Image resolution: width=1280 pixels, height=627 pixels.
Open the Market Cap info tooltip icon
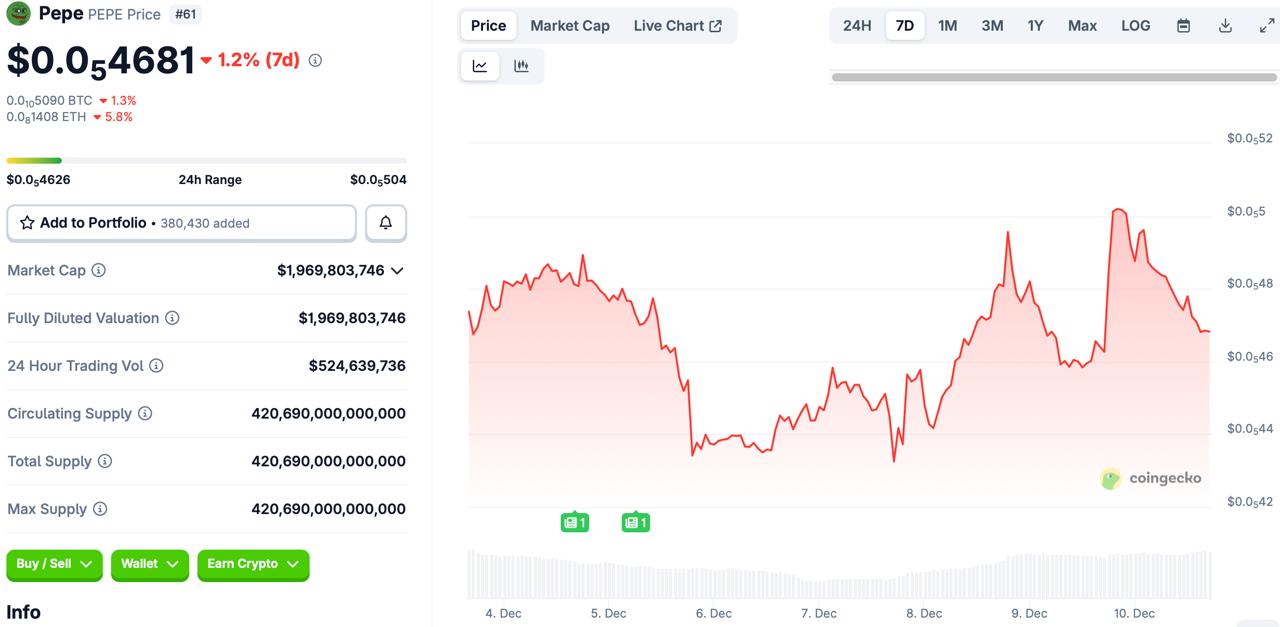(99, 270)
